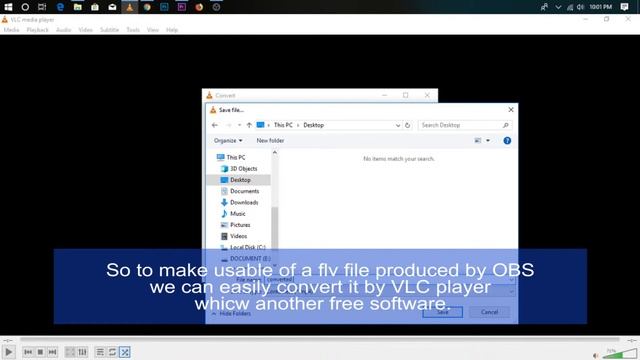
Task: Open the Windows Start menu
Action: tap(8, 7)
